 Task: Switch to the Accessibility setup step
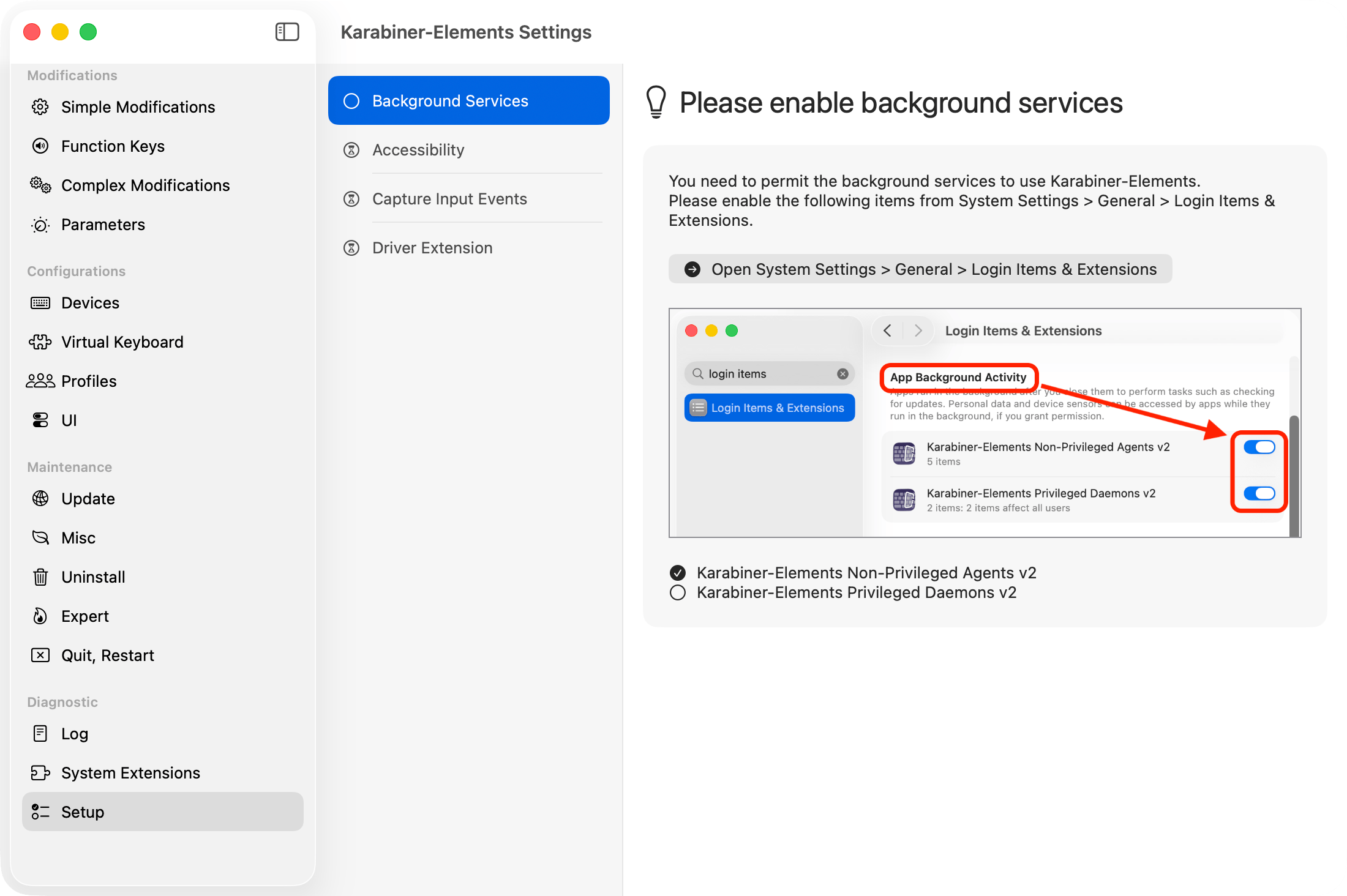pos(469,150)
